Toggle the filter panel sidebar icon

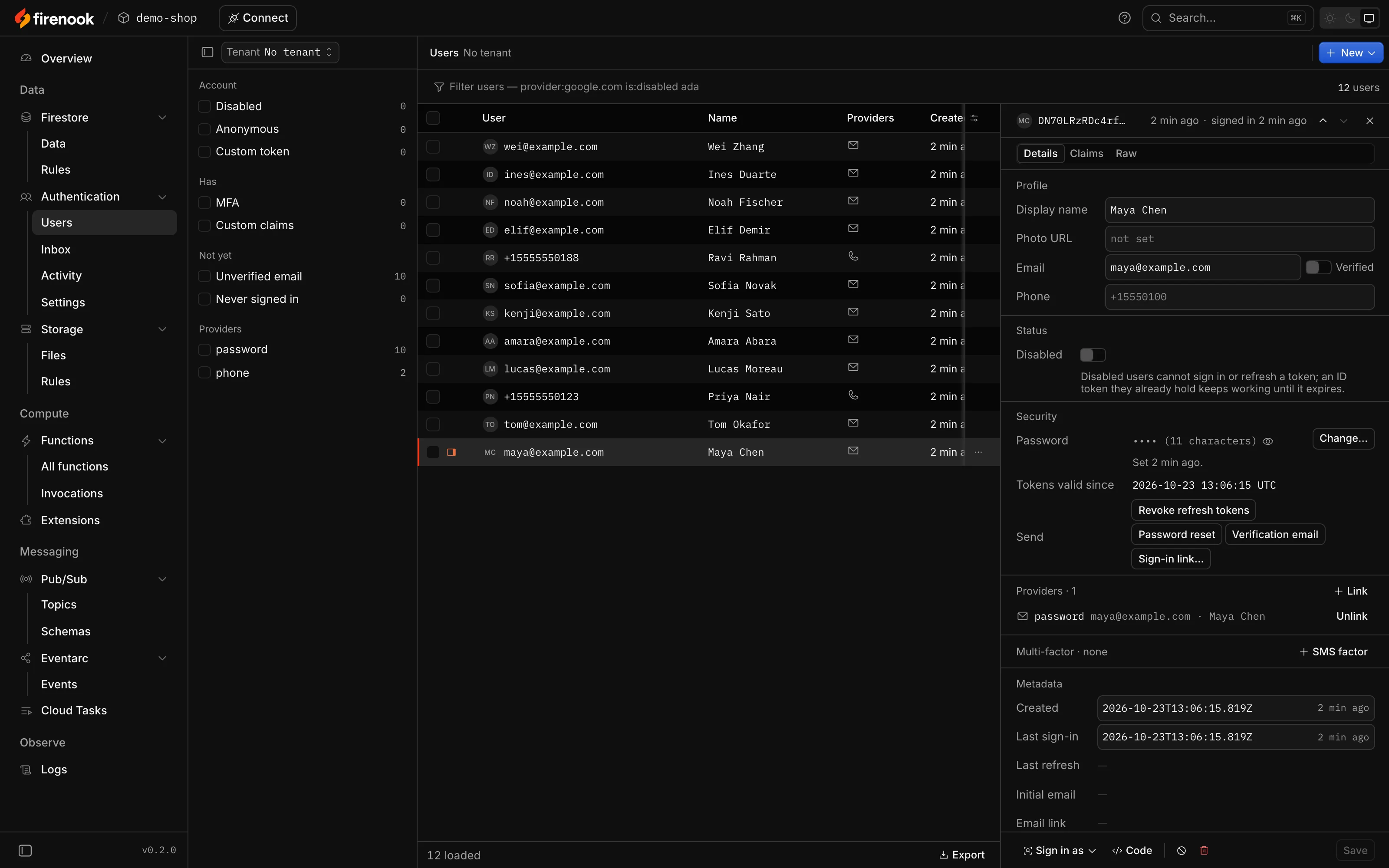(x=207, y=52)
